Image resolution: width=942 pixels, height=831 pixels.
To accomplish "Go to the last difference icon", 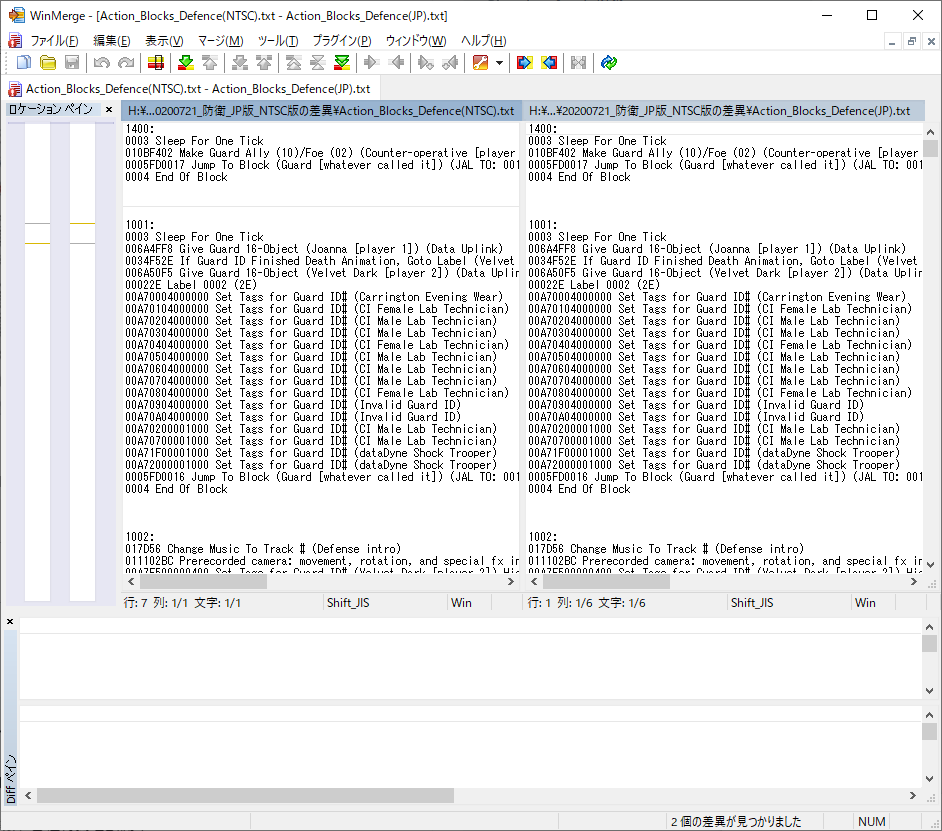I will (342, 63).
